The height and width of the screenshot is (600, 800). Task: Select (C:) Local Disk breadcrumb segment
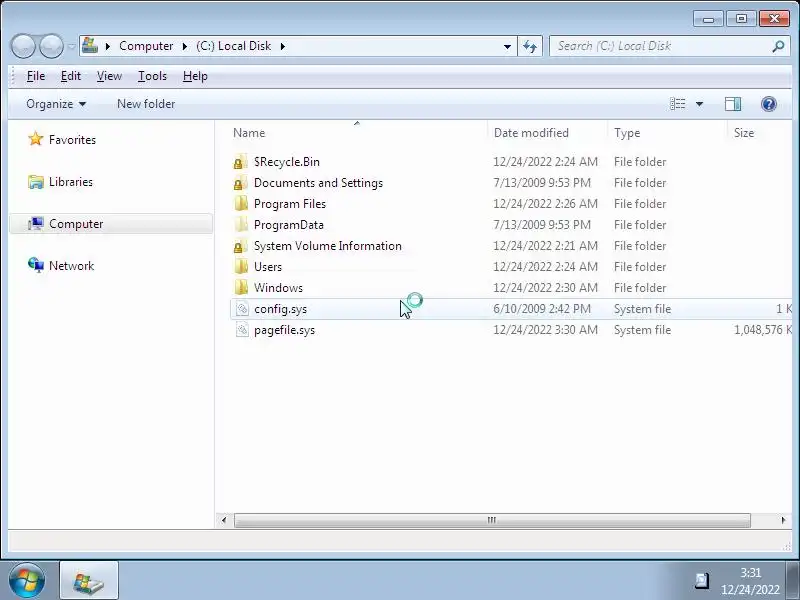(x=234, y=46)
